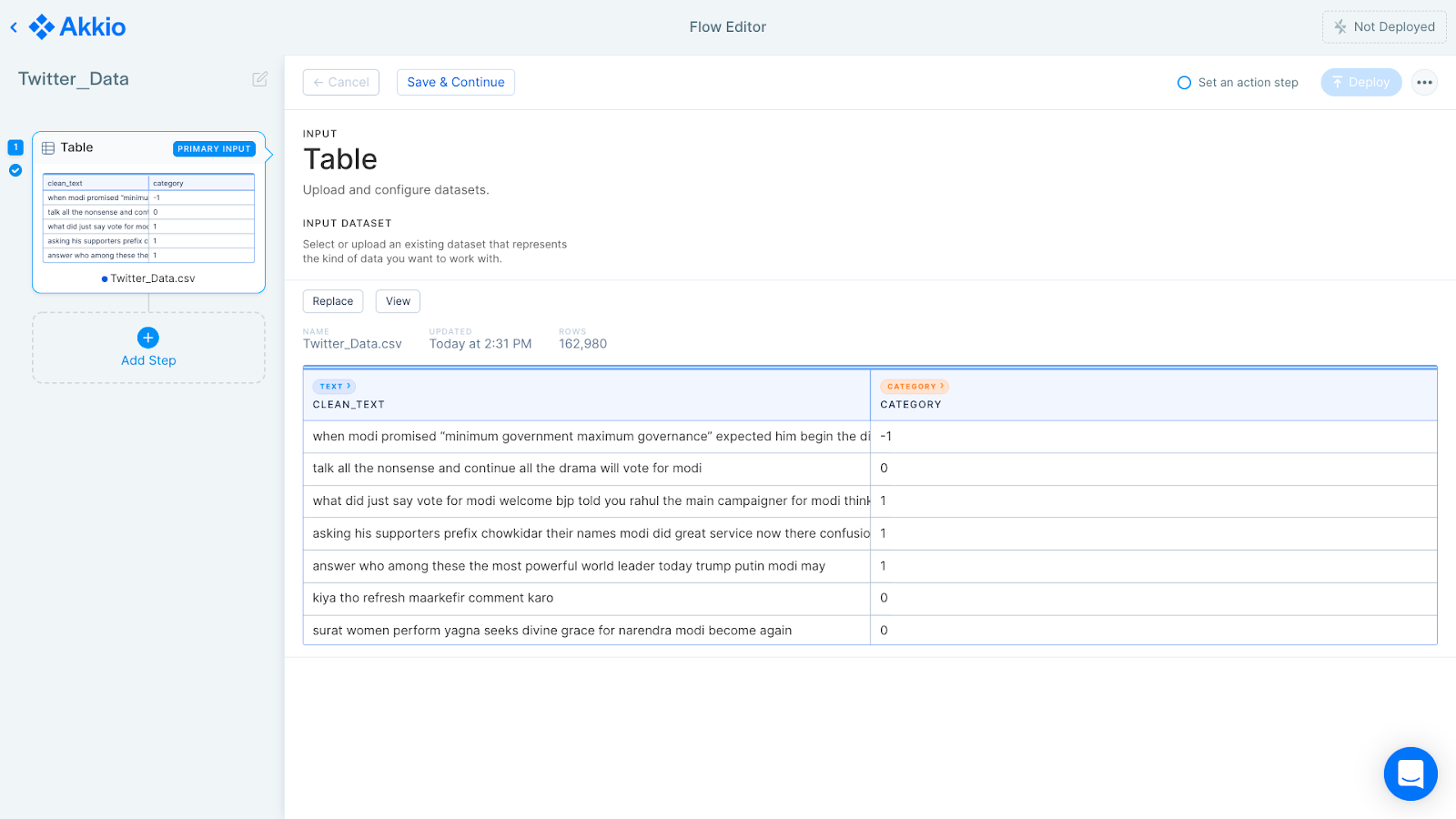The height and width of the screenshot is (819, 1456).
Task: Click the Save & Continue button
Action: tap(455, 83)
